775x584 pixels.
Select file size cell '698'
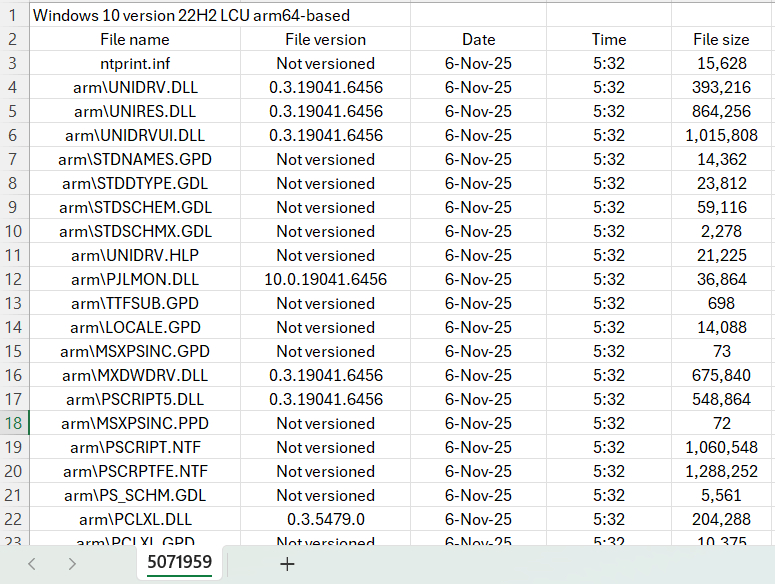point(722,303)
